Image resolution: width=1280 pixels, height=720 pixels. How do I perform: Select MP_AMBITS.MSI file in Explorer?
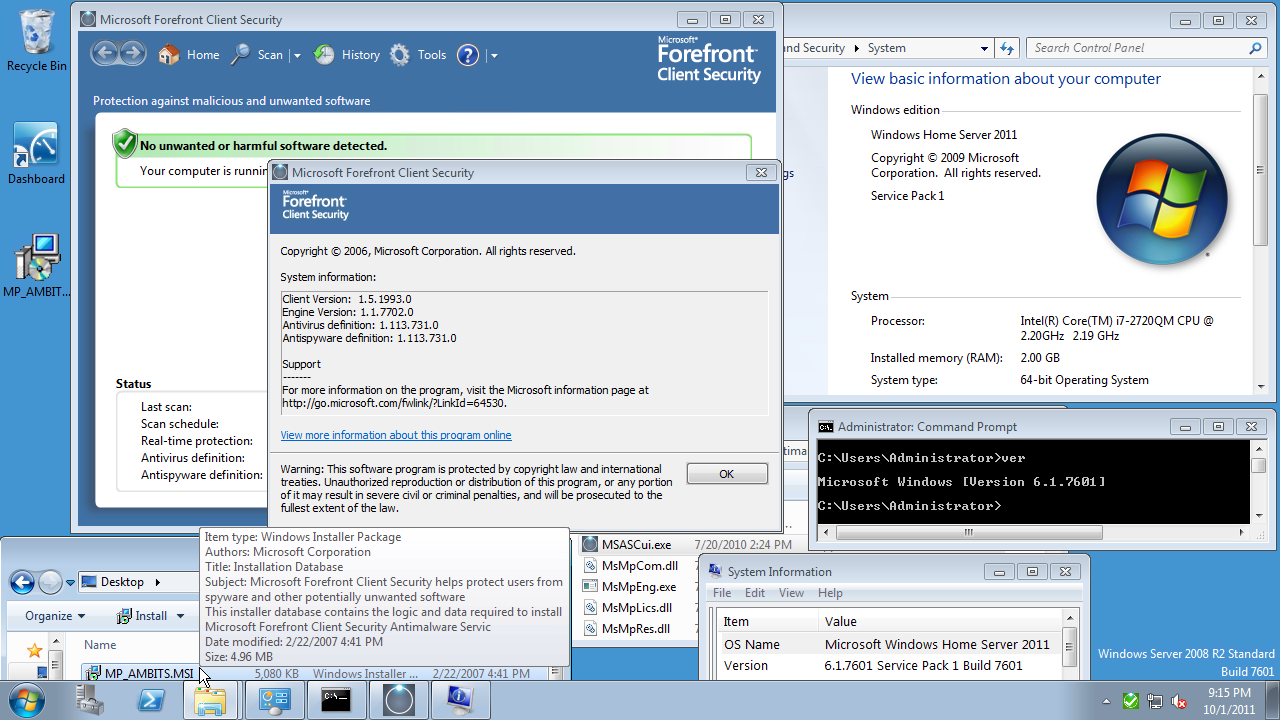(138, 674)
